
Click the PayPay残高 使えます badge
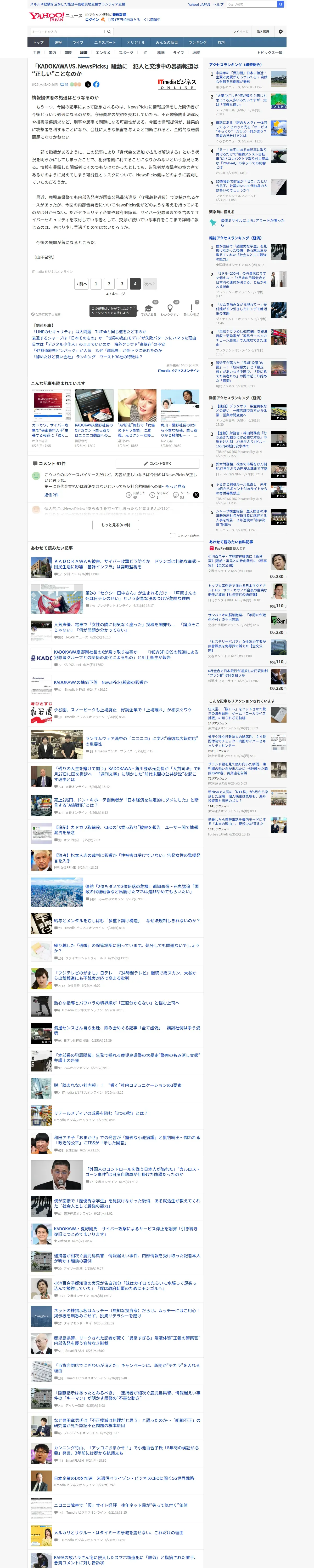[227, 549]
